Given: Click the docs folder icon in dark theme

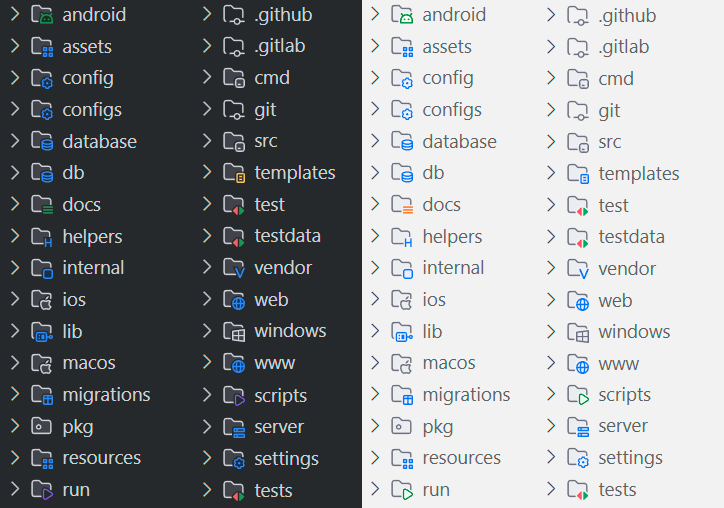Looking at the screenshot, I should coord(42,205).
